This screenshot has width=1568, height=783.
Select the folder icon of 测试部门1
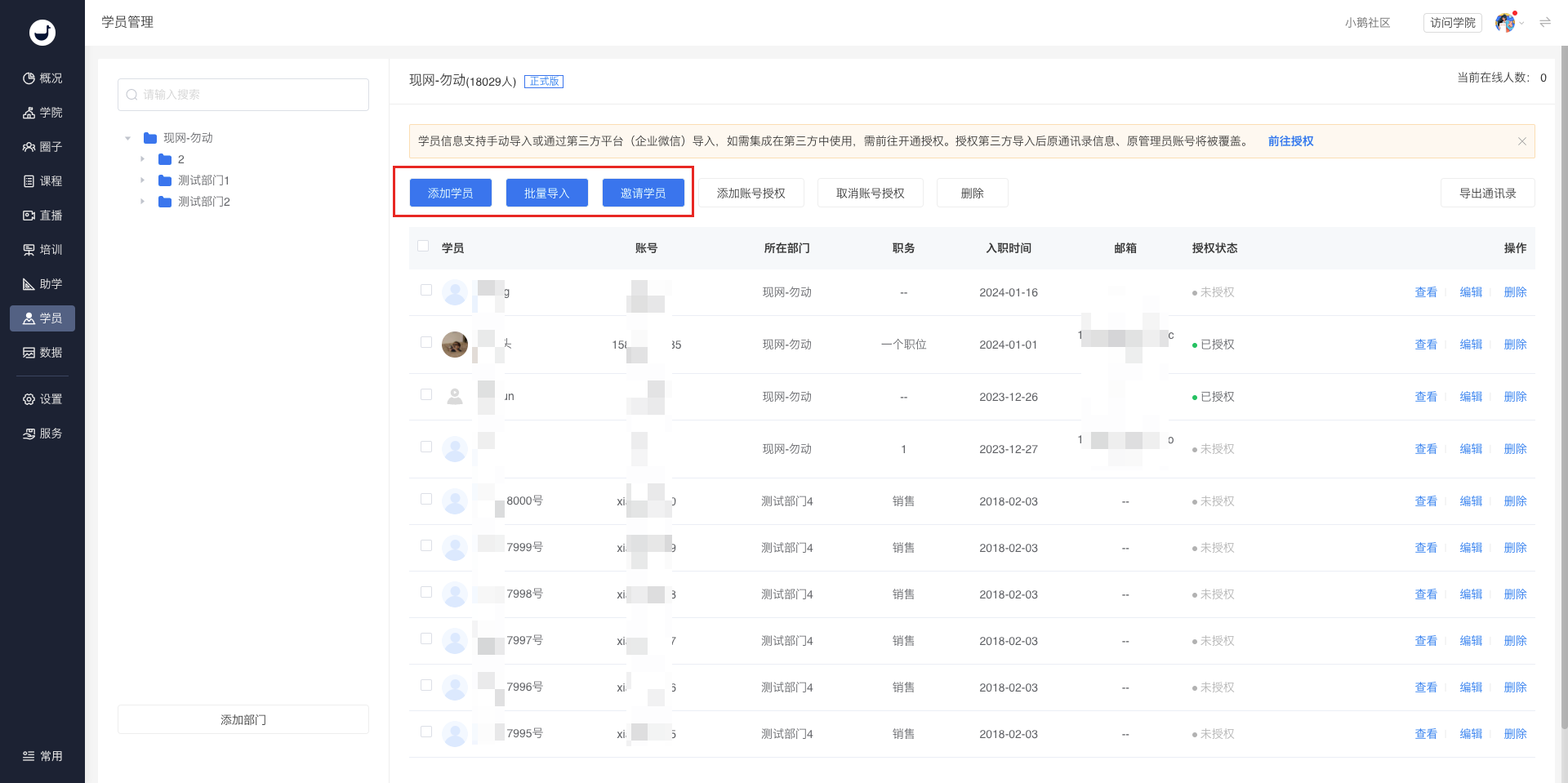(165, 180)
